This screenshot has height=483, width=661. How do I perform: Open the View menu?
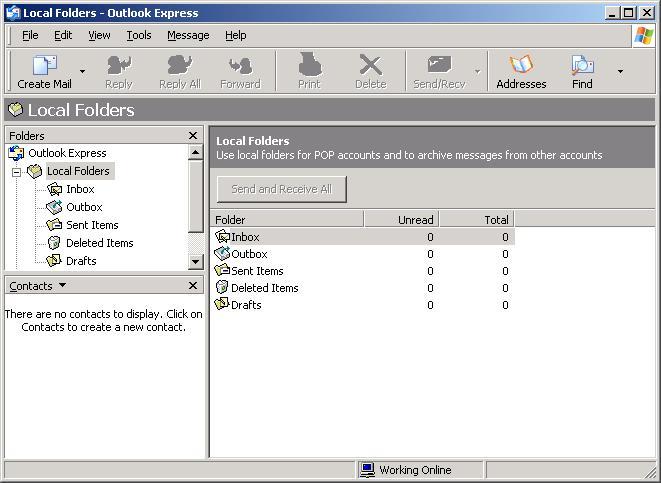point(99,35)
